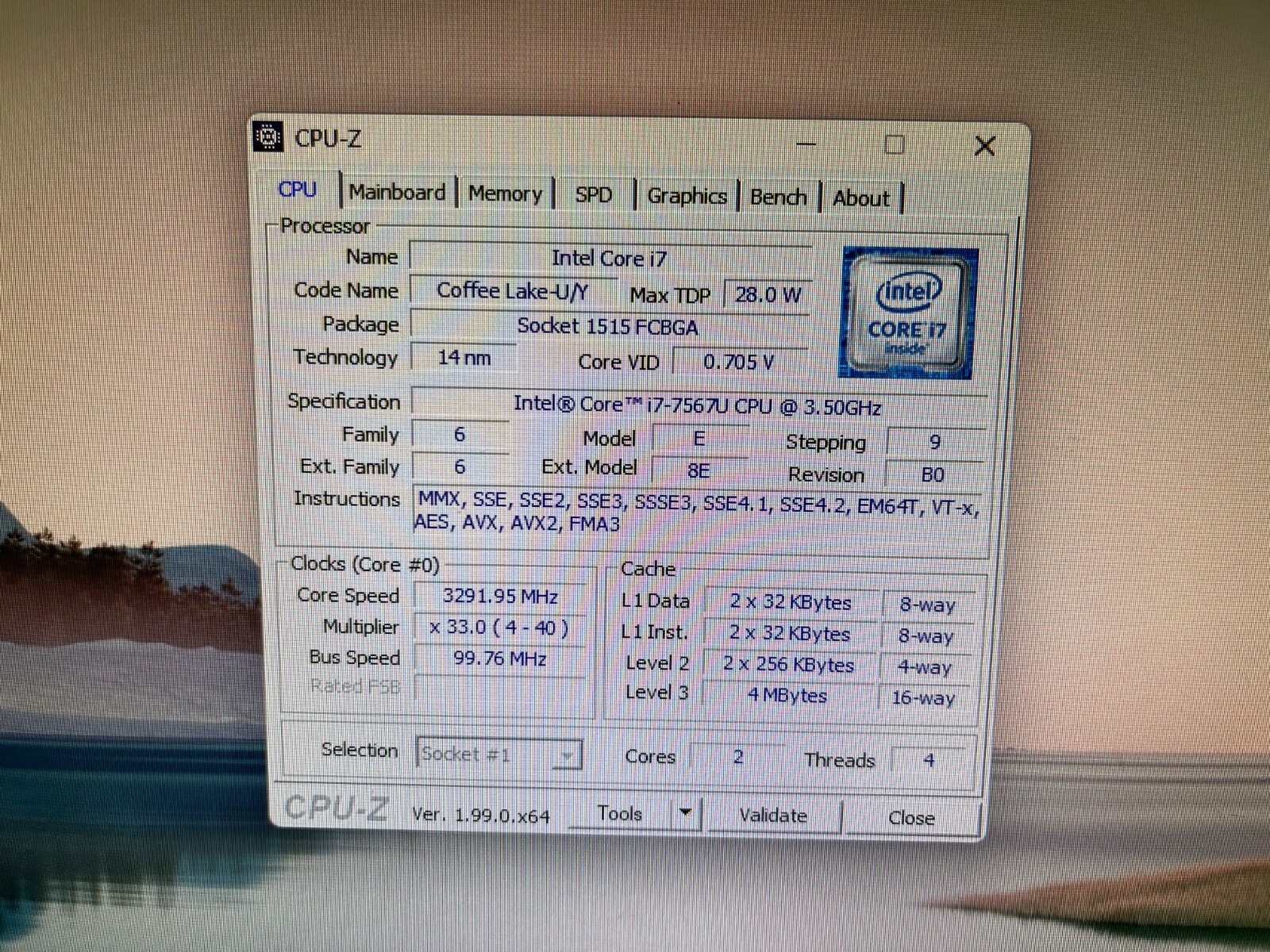The width and height of the screenshot is (1270, 952).
Task: Click the Ext. Model value '8E'
Action: 698,470
